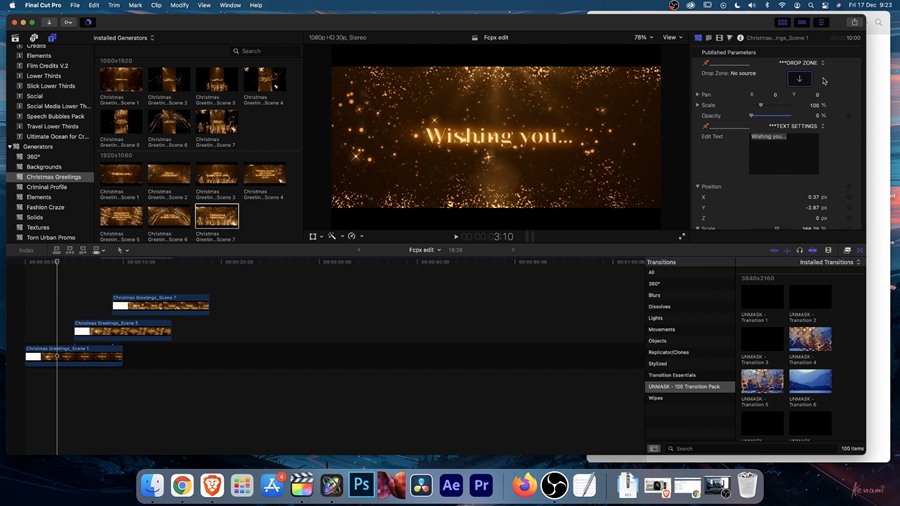Toggle the Inspector panel in the toolbar

point(821,22)
